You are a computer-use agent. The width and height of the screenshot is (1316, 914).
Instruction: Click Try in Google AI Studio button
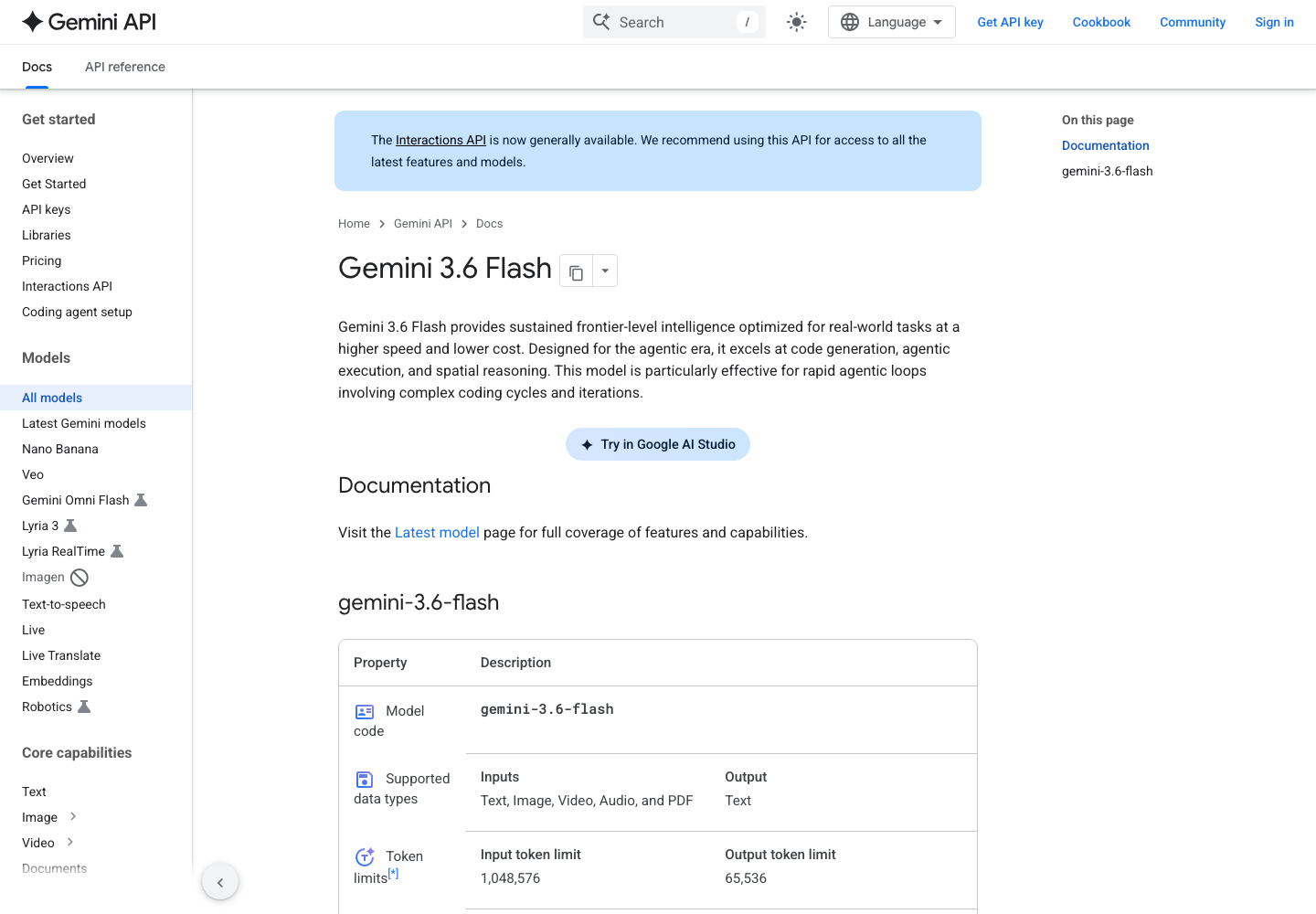point(658,444)
